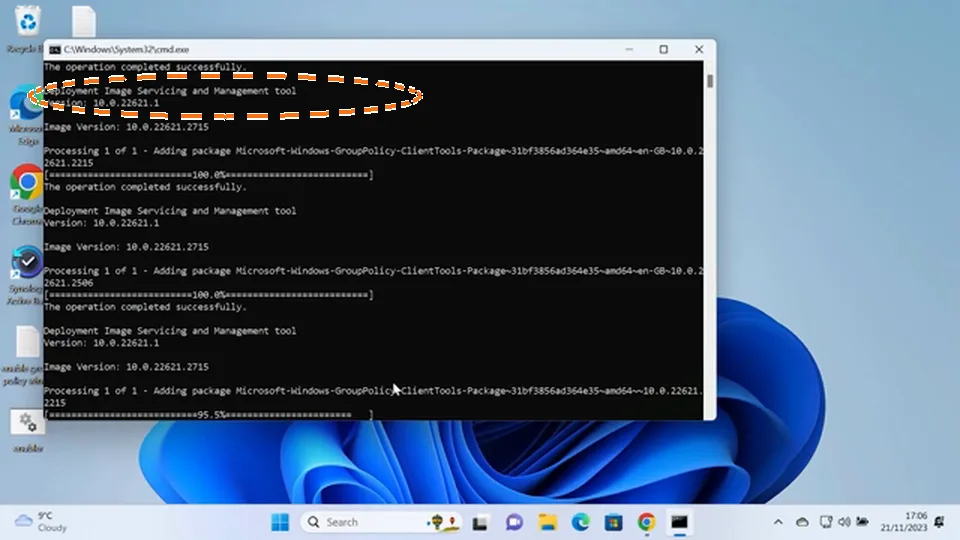The width and height of the screenshot is (960, 540).
Task: Open the Teams Chat taskbar icon
Action: click(x=514, y=522)
